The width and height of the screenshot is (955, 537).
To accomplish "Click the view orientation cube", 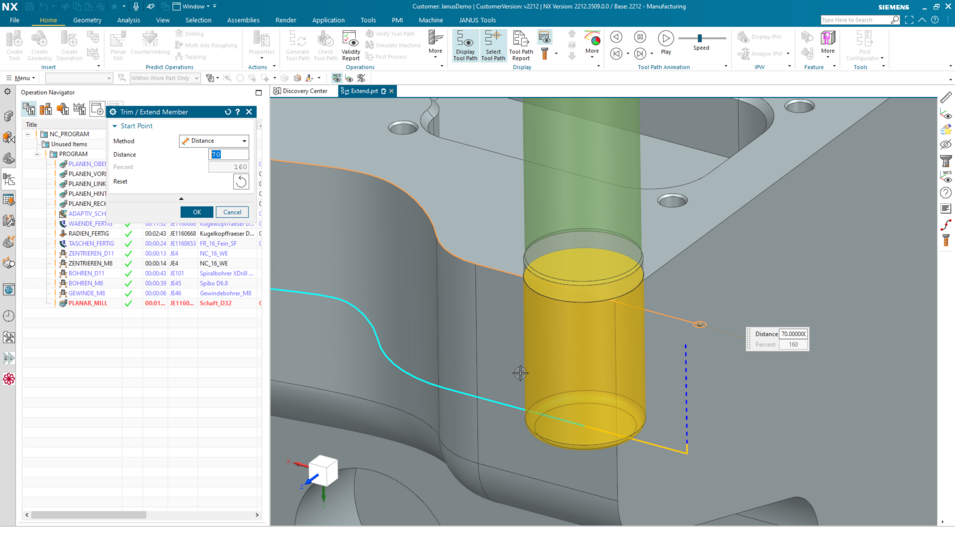I will coord(323,470).
